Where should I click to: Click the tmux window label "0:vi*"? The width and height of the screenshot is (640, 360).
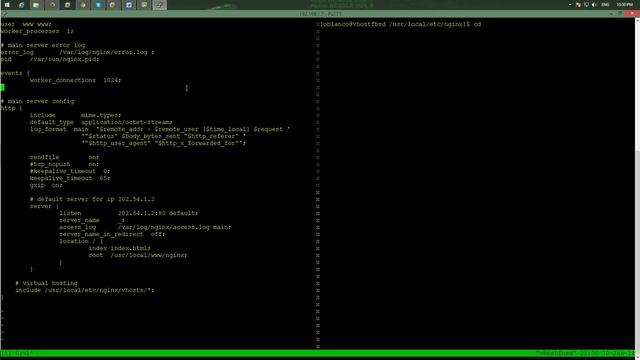click(25, 353)
